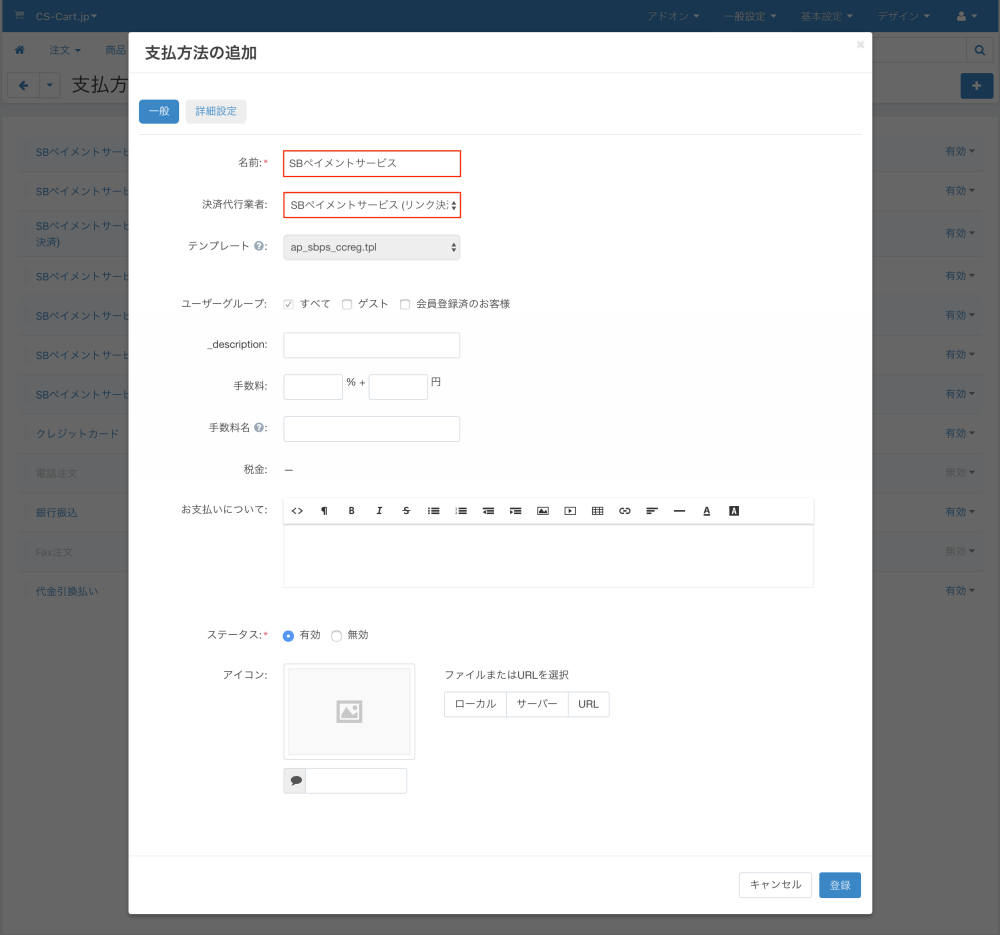Toggle HTML source view in the editor
The height and width of the screenshot is (935, 1000).
click(297, 511)
